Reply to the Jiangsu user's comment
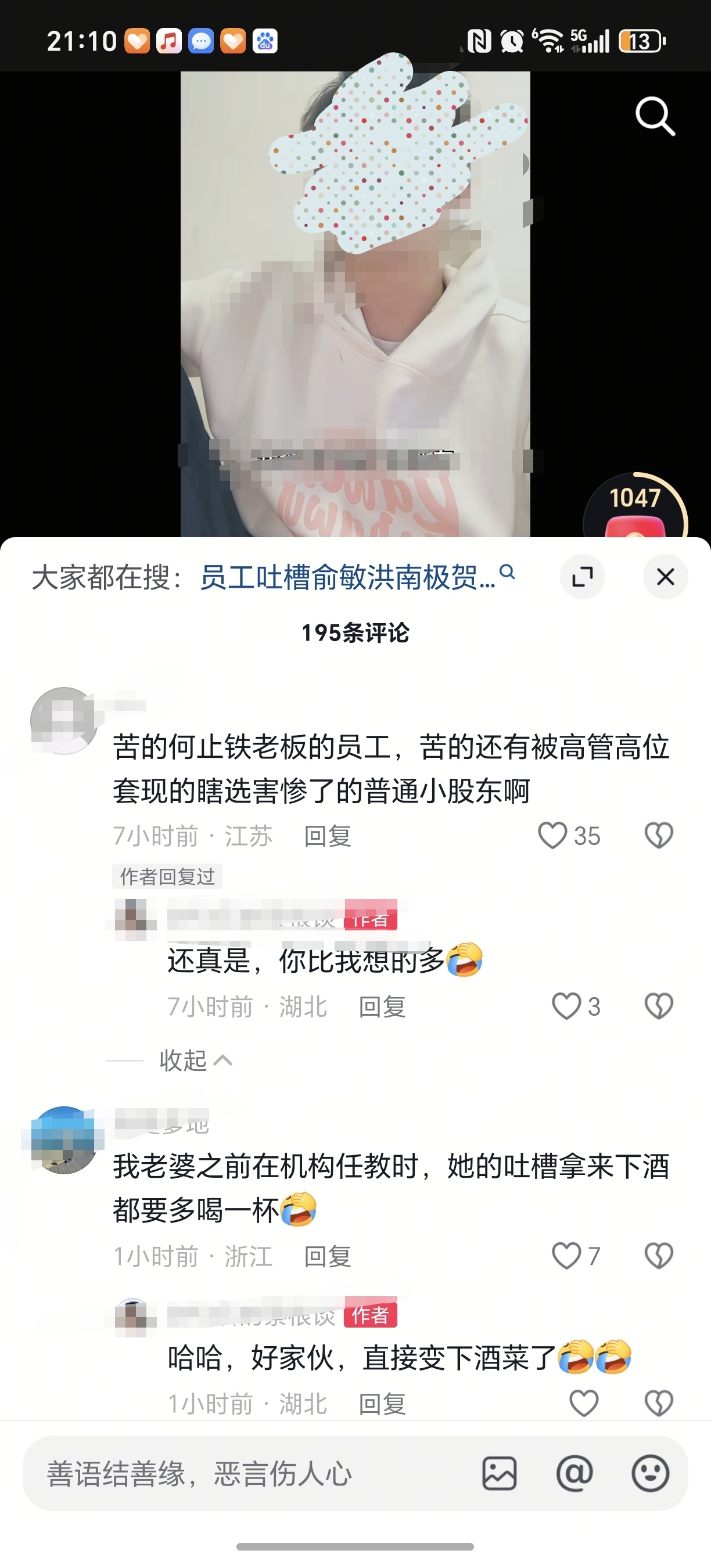 tap(328, 836)
